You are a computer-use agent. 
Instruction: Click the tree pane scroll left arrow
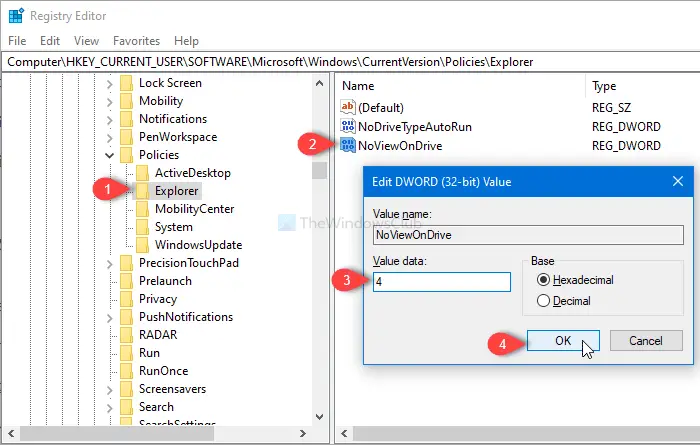(x=11, y=433)
